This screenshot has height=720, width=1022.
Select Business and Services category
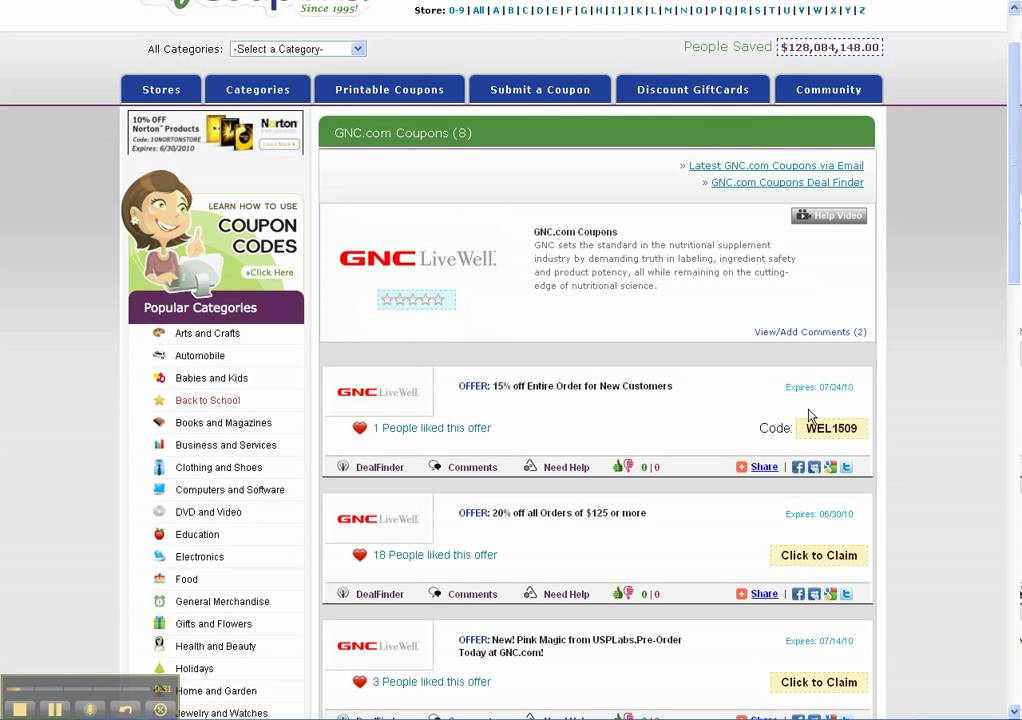pos(226,445)
